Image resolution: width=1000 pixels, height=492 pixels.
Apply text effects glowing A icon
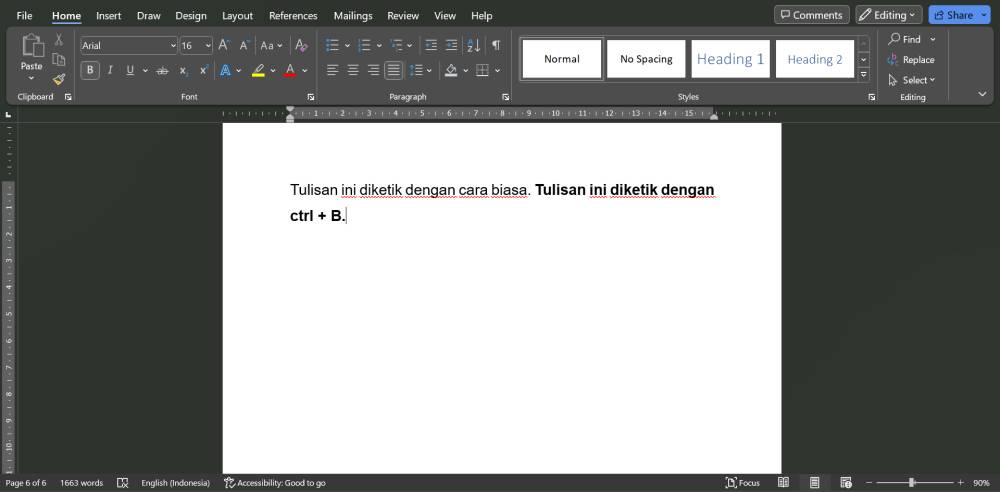pyautogui.click(x=225, y=70)
